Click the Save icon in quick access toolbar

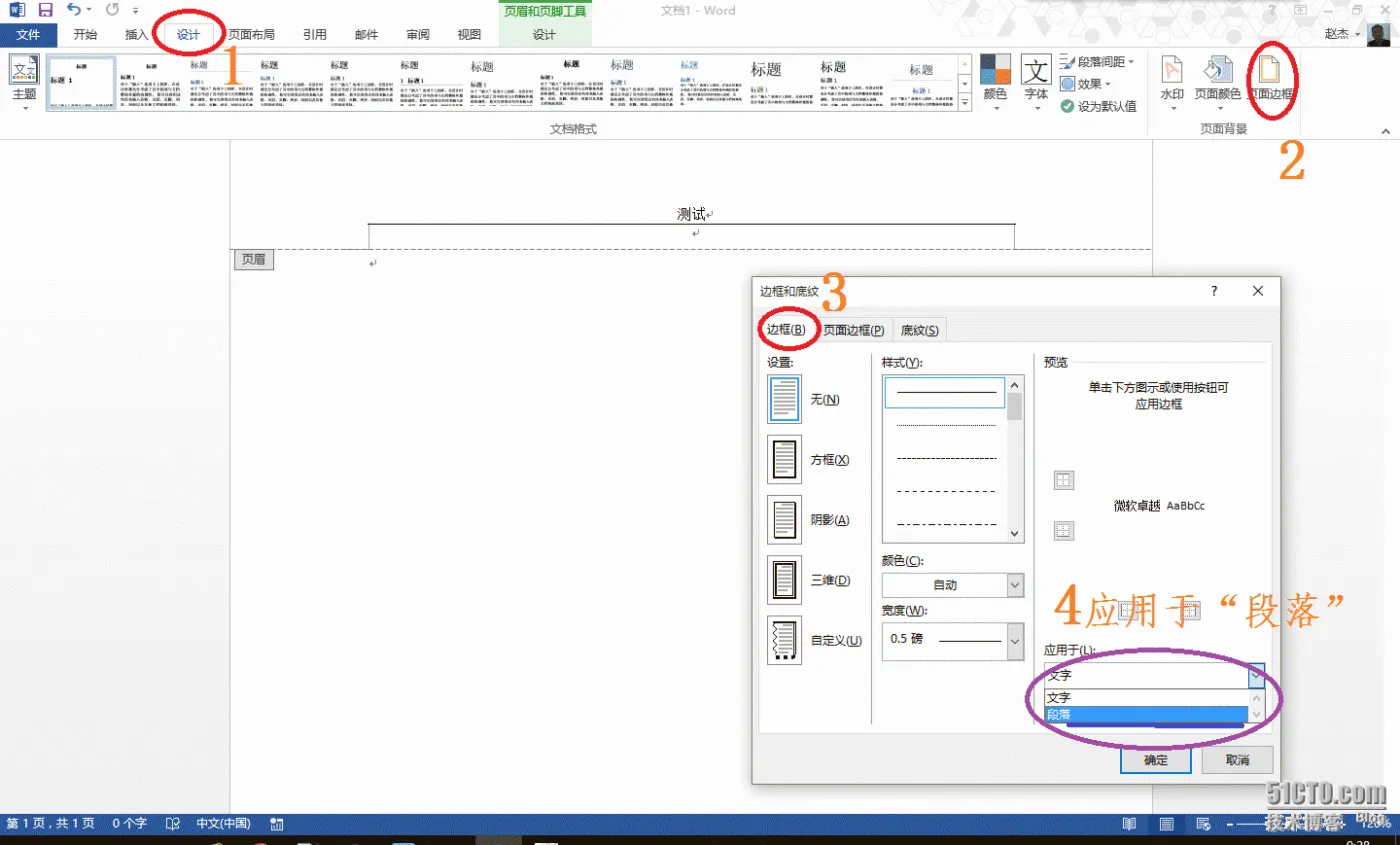[x=45, y=10]
